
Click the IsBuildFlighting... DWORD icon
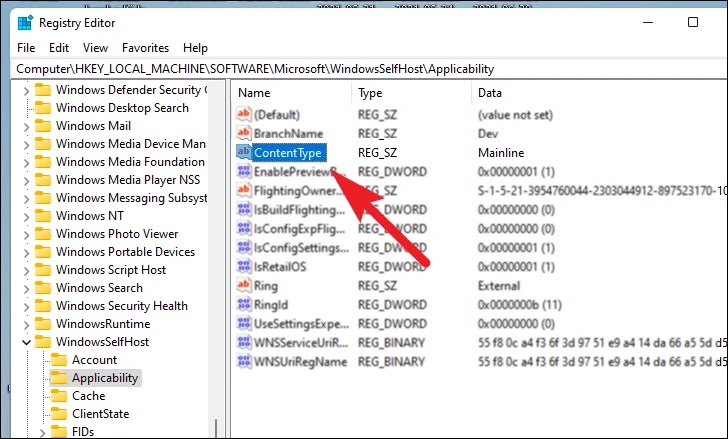244,209
